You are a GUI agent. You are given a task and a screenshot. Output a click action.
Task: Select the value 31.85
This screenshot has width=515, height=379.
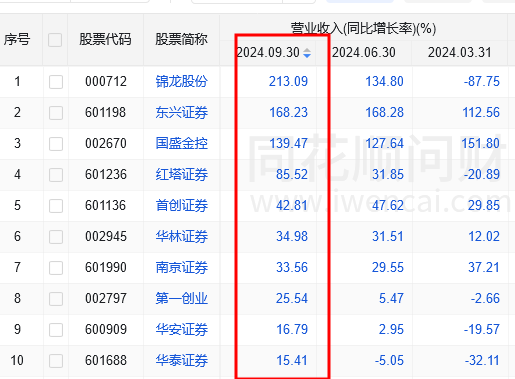pos(388,174)
